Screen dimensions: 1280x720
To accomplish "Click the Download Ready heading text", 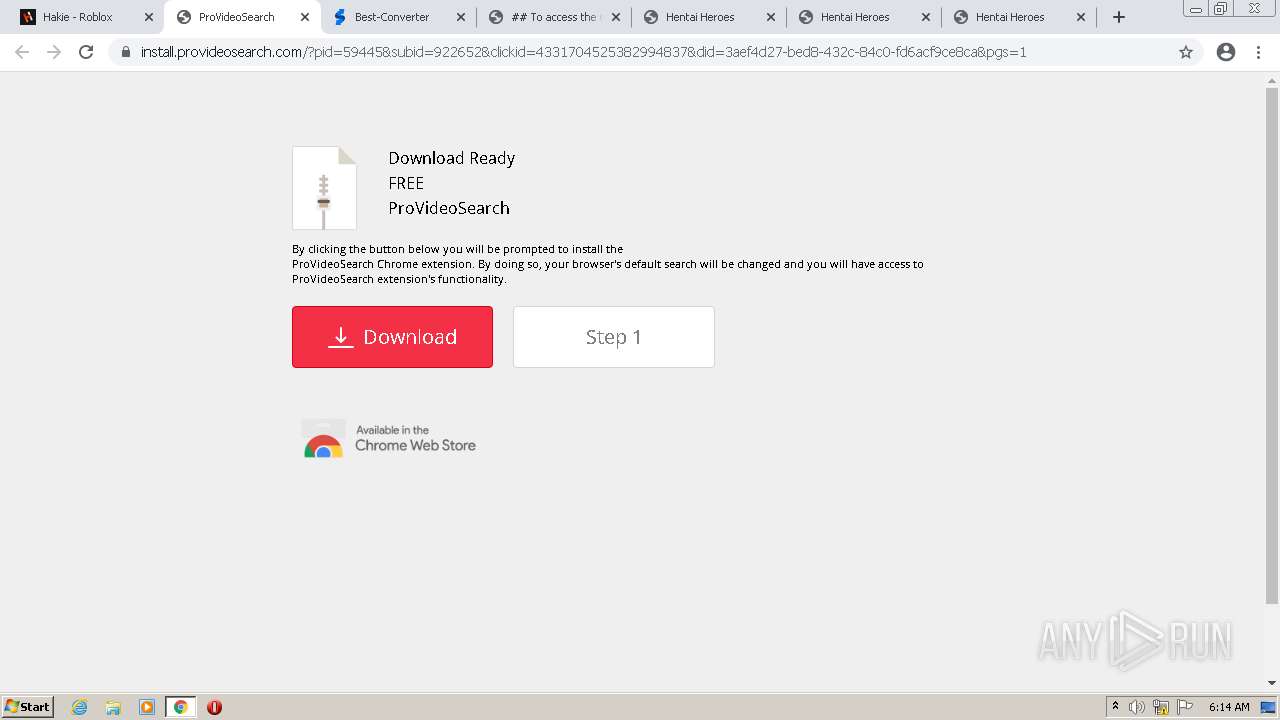I will [x=452, y=158].
